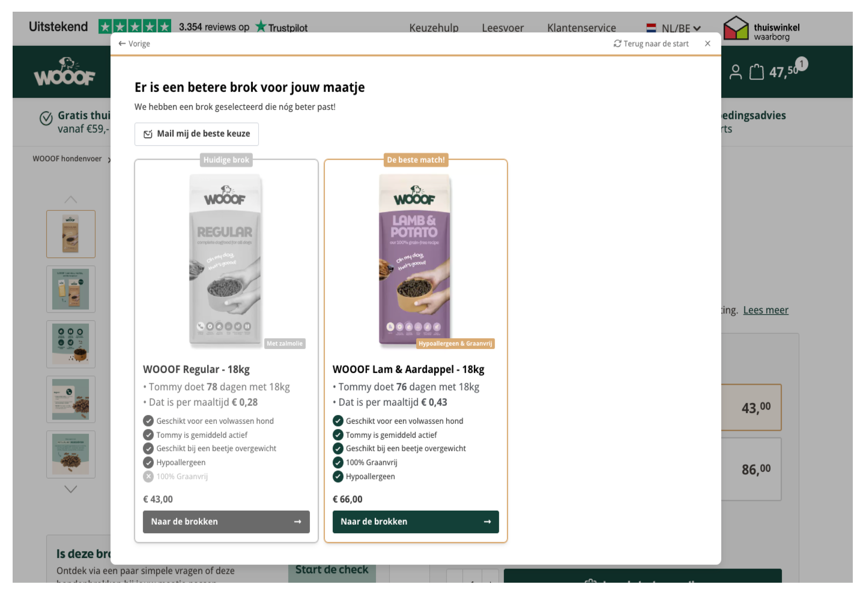Open Lam & Aardappel Naar de brokken button
The height and width of the screenshot is (593, 864).
point(415,521)
